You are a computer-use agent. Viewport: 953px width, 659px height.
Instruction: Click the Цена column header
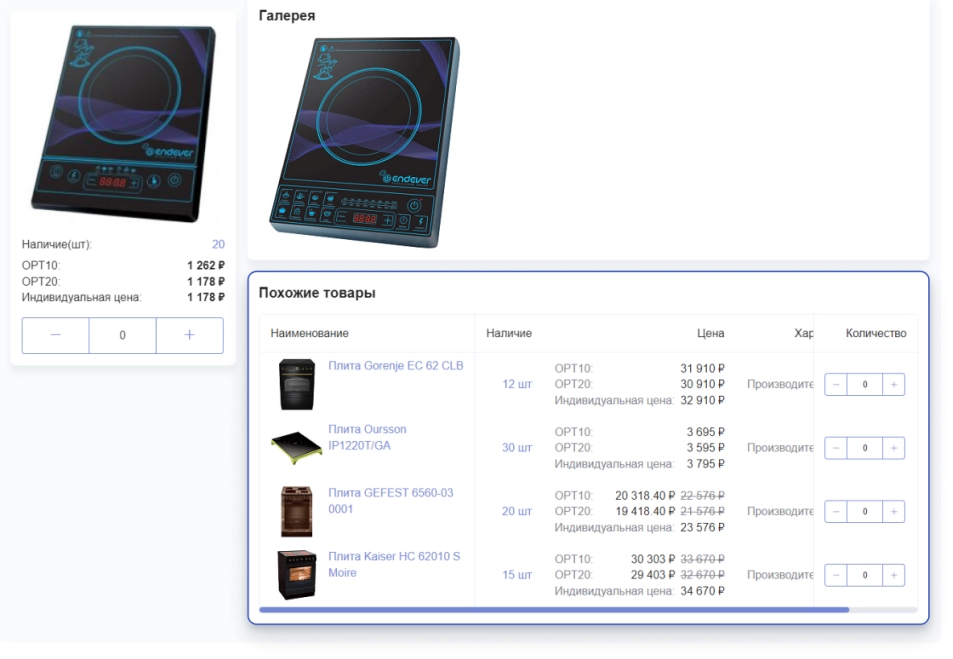[710, 333]
